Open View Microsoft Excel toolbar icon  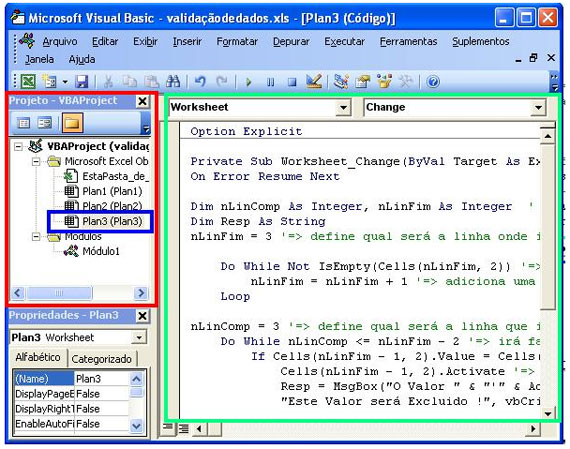pos(28,81)
